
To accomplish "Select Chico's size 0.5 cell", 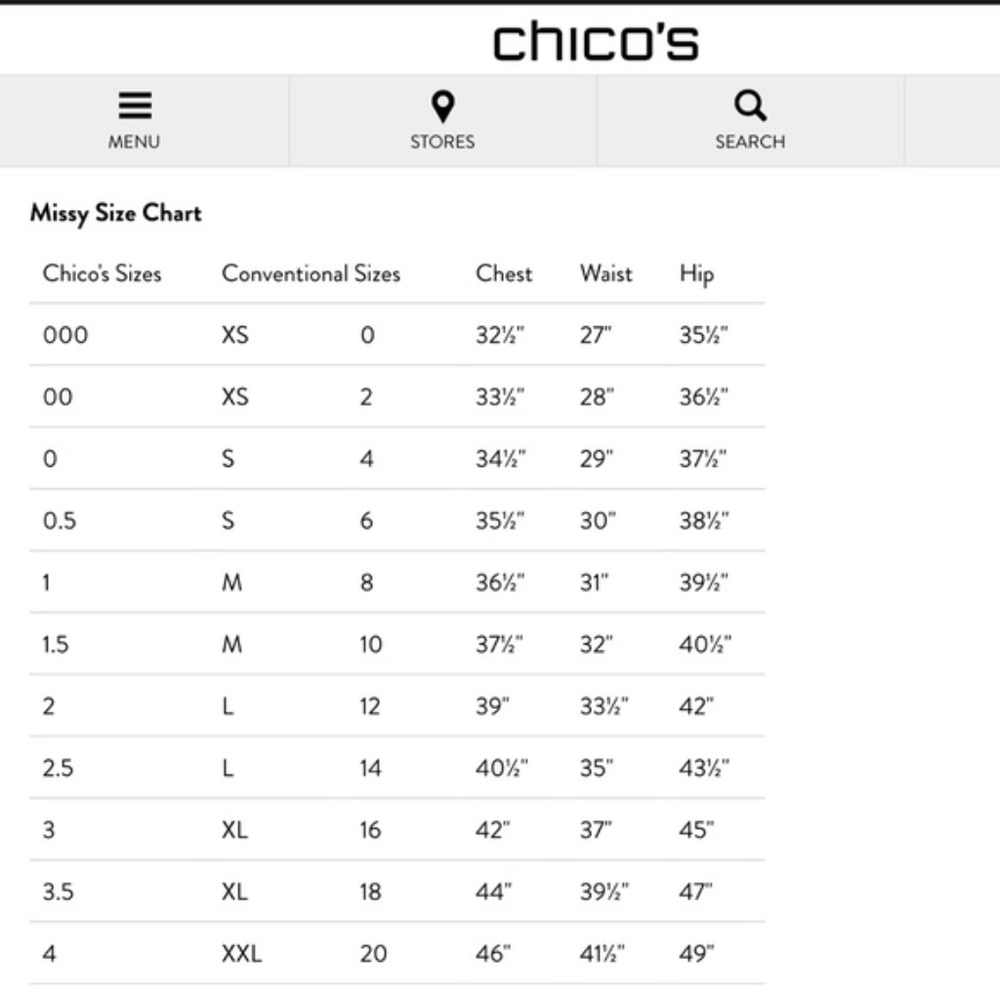I will [x=59, y=521].
